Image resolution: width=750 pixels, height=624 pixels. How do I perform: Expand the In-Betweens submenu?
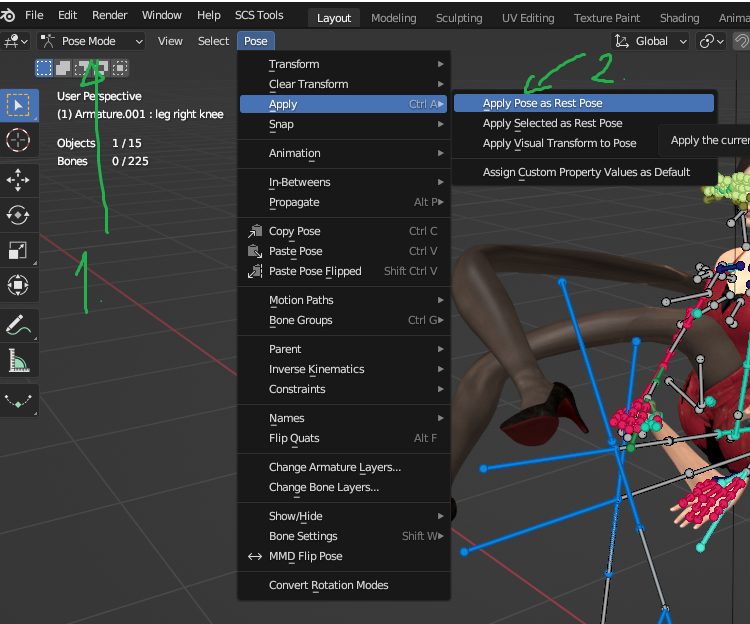(x=343, y=182)
